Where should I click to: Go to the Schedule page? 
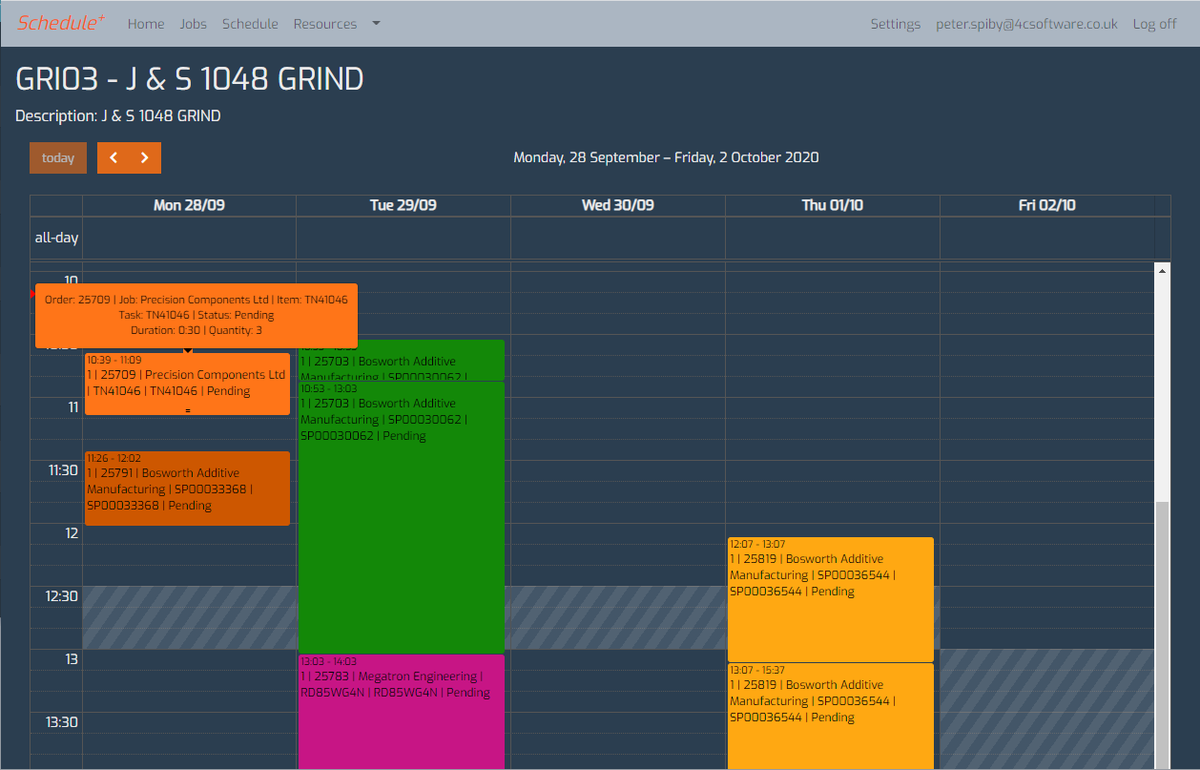pyautogui.click(x=250, y=24)
